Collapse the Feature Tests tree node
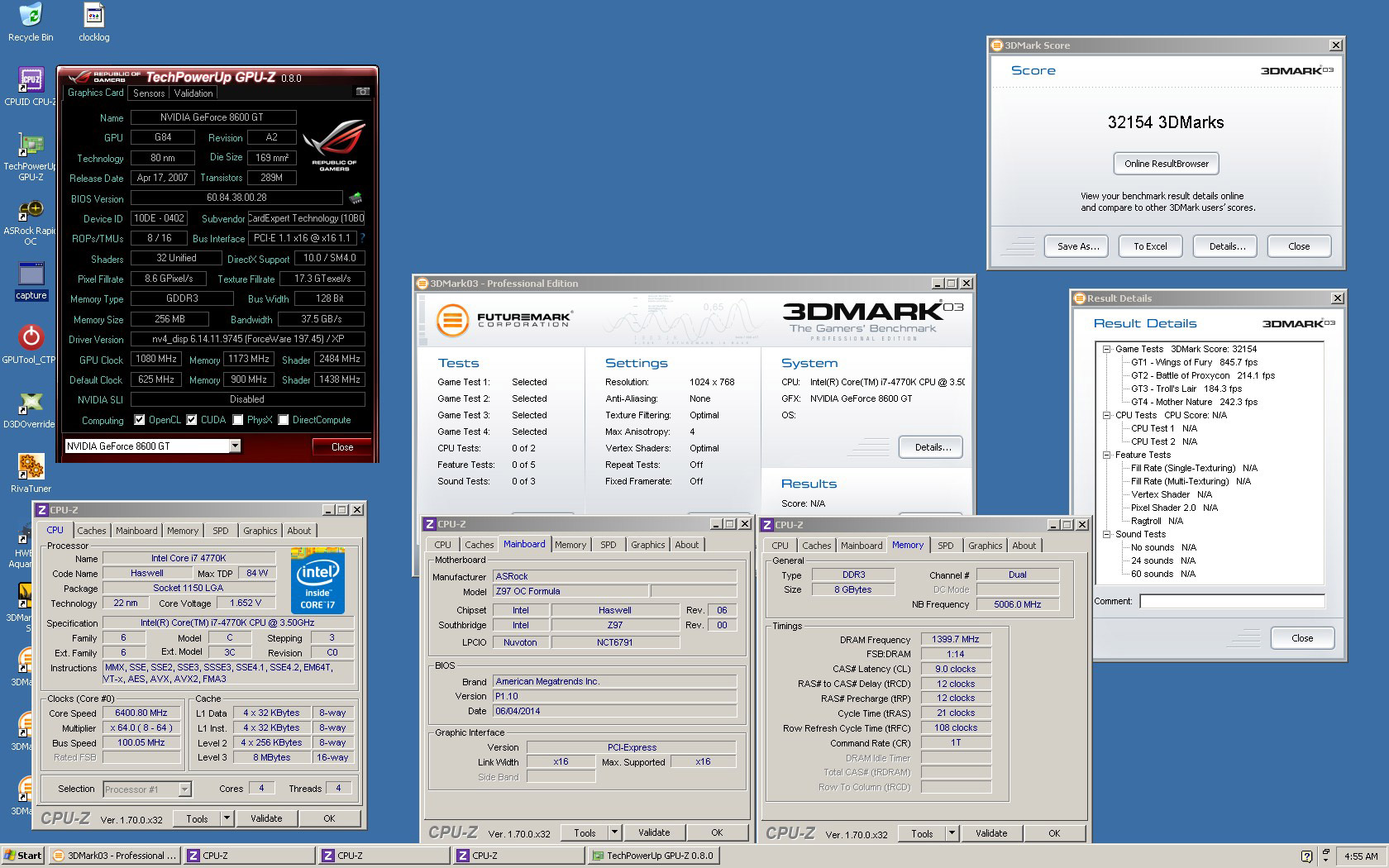Screen dimensions: 1389x868 (x=1106, y=455)
